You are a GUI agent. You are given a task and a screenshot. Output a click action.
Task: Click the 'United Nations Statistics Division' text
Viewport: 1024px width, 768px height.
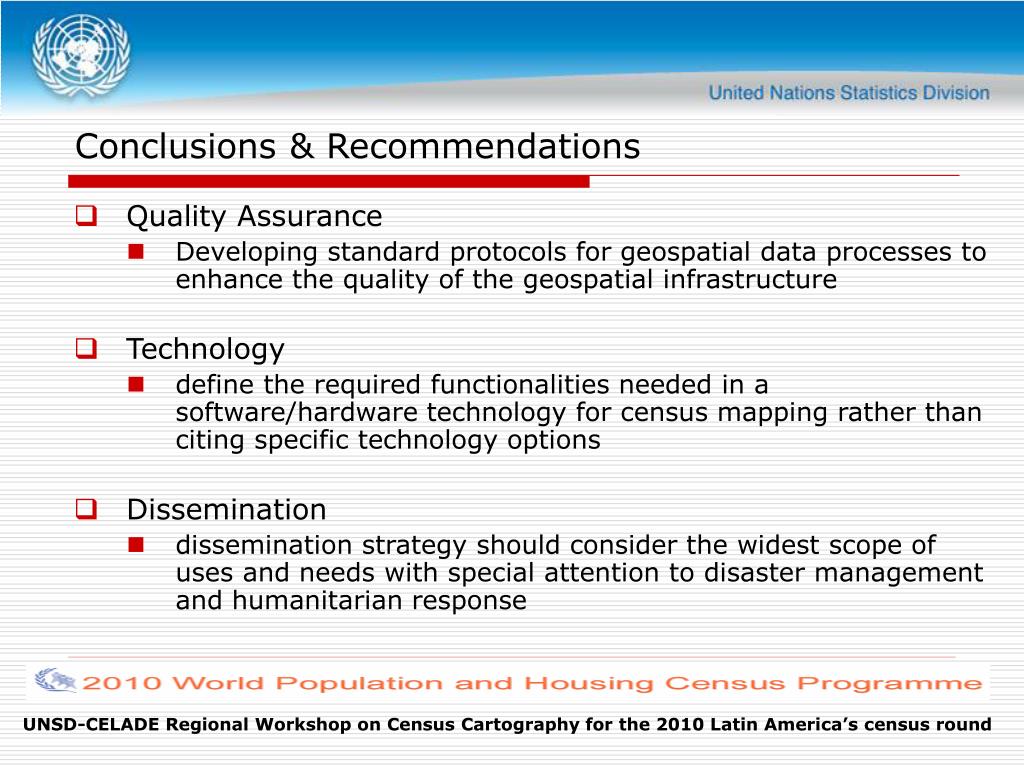pos(849,93)
